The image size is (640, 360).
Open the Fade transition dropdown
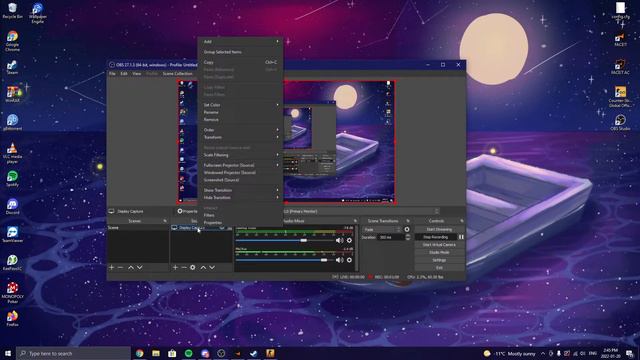[382, 229]
